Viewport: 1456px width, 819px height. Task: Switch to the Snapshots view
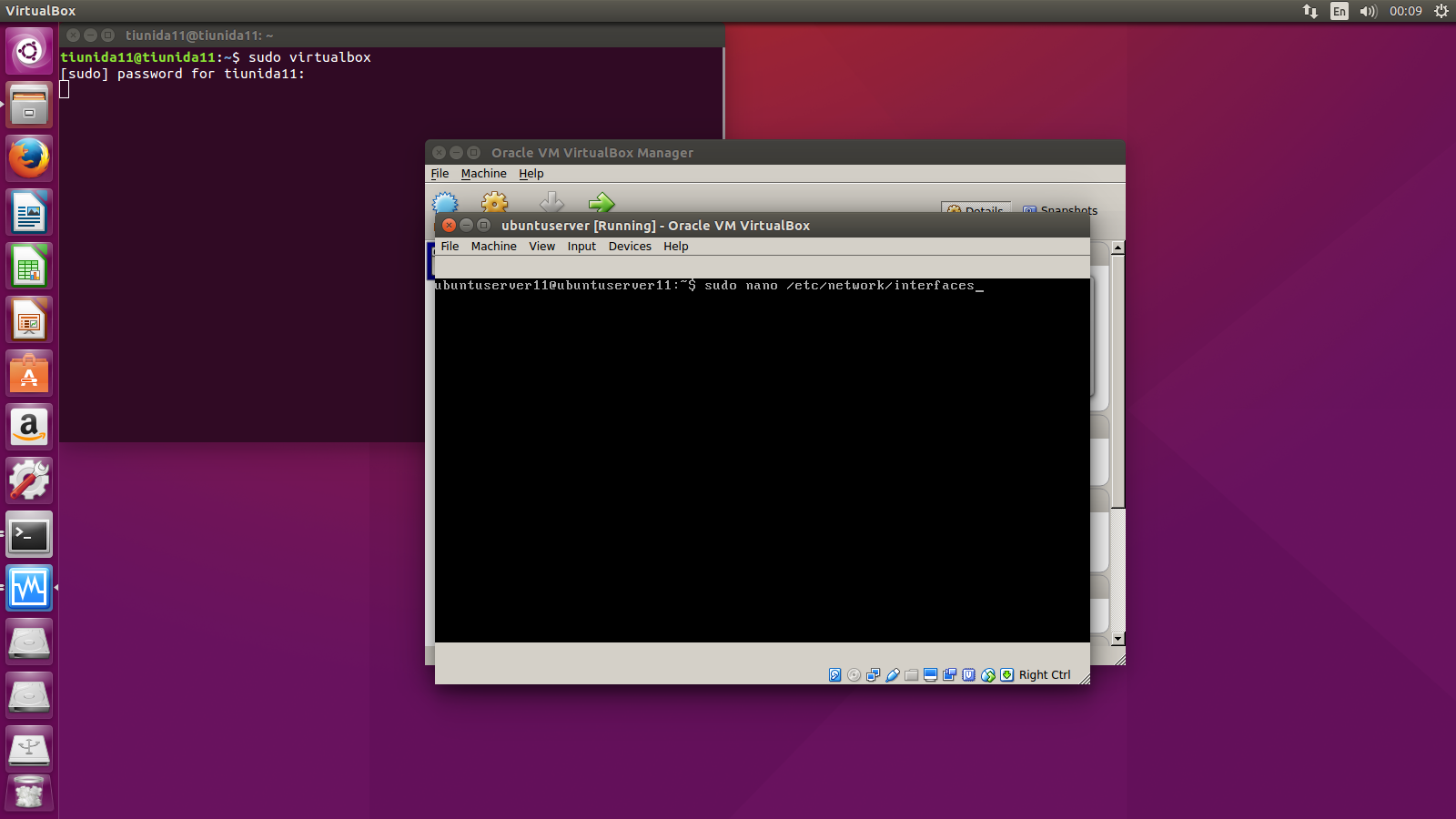coord(1059,210)
